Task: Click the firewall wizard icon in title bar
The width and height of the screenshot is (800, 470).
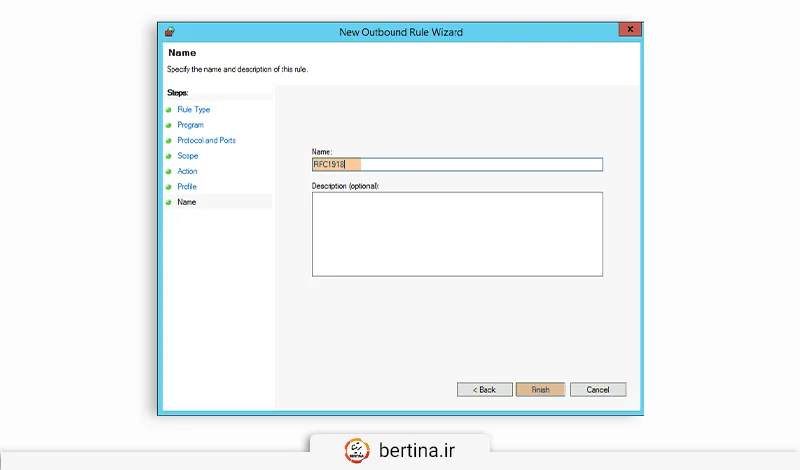Action: pos(169,32)
